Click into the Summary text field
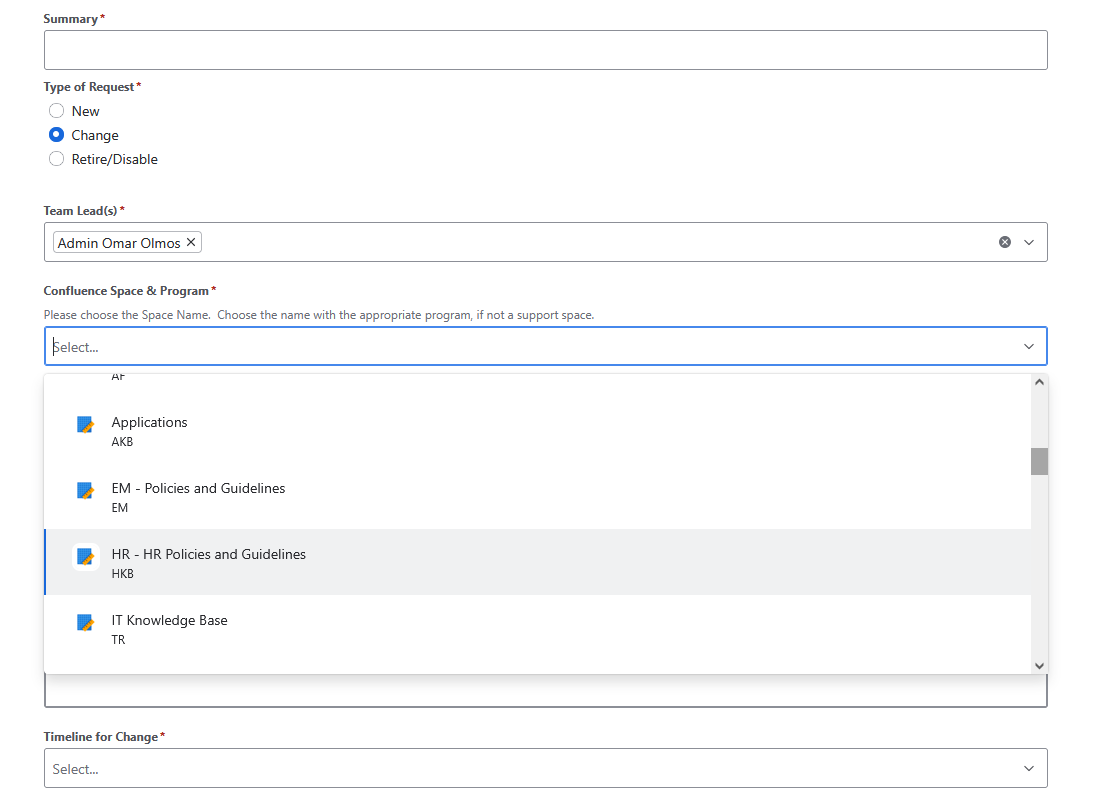The height and width of the screenshot is (789, 1095). (545, 50)
